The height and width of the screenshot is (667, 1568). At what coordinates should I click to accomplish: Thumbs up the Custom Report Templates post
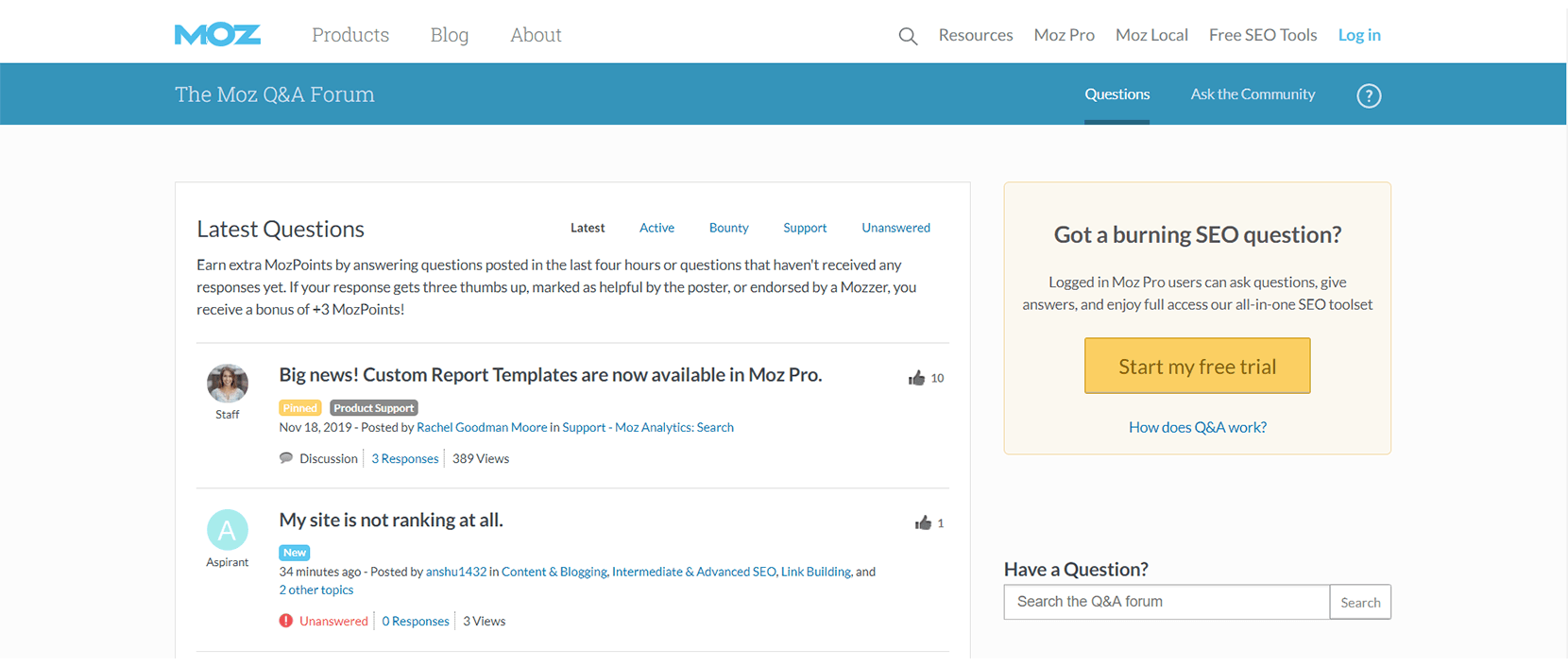click(x=916, y=378)
